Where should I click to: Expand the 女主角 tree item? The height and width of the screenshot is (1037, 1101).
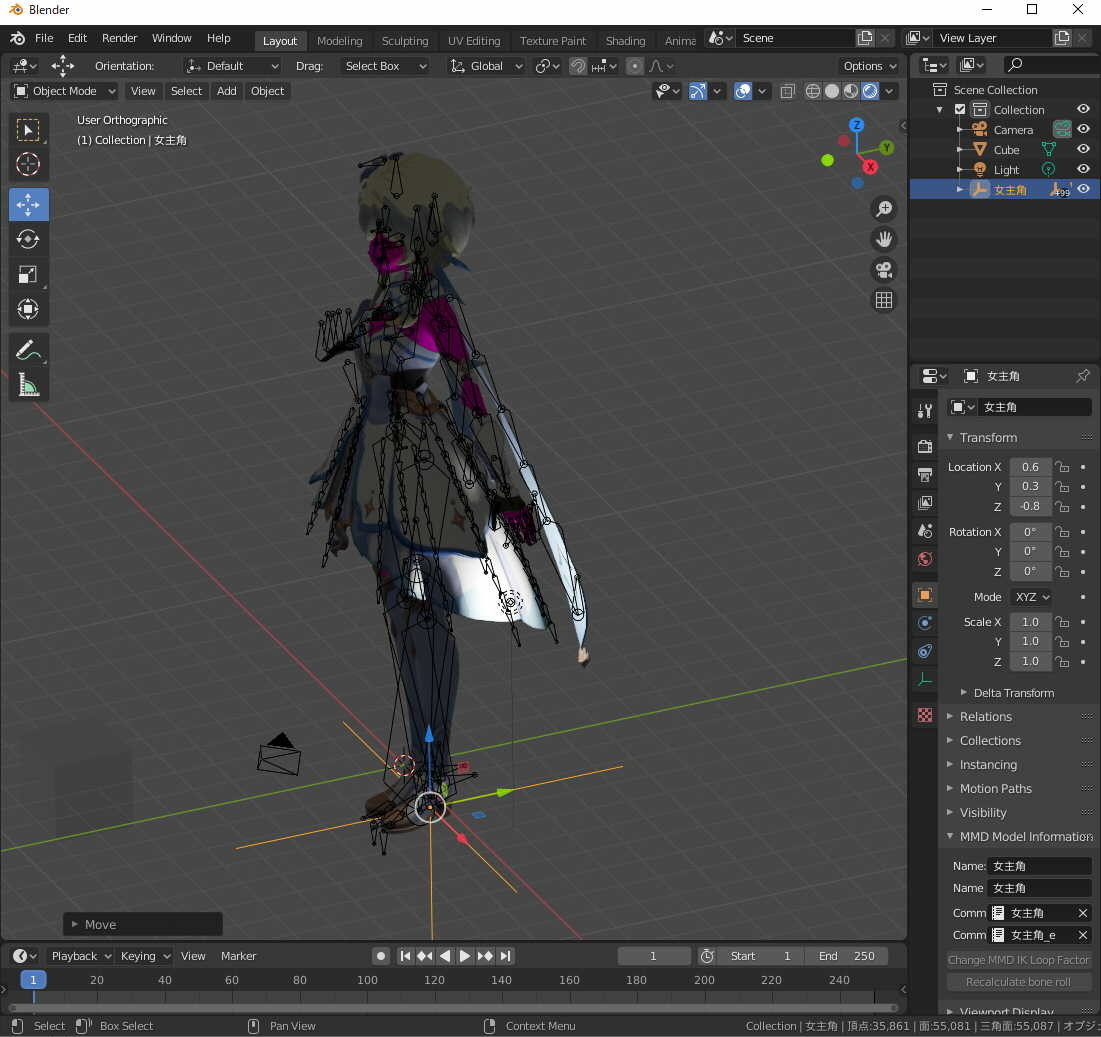tap(960, 189)
